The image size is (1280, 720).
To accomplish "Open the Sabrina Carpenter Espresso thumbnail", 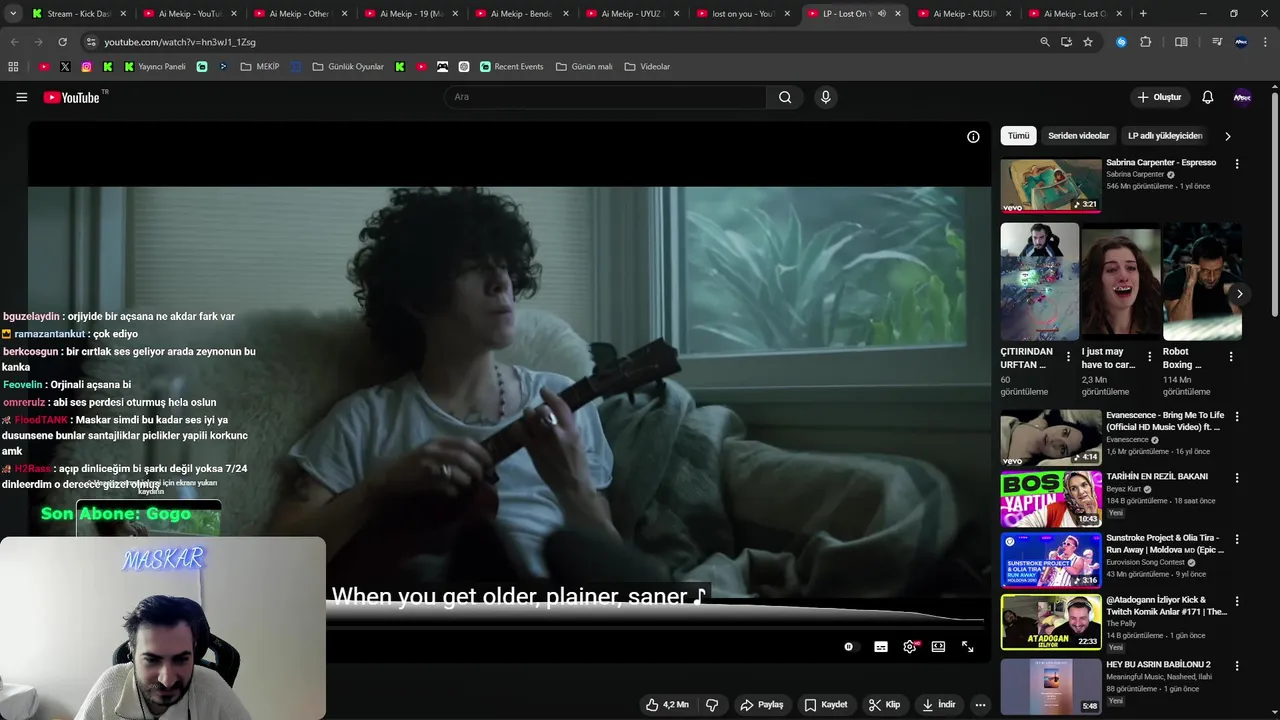I will click(1051, 185).
